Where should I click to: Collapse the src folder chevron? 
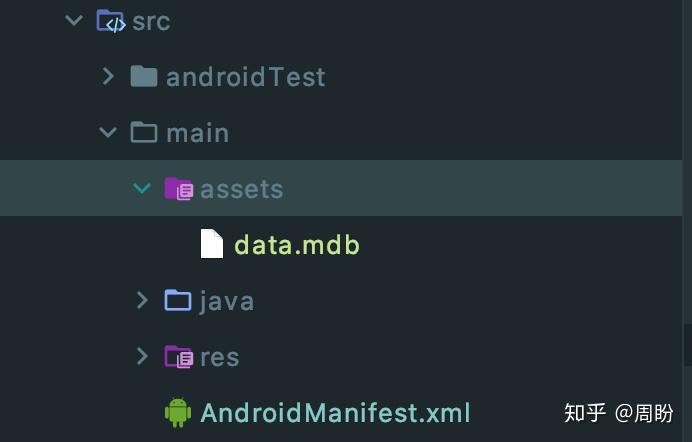pos(73,20)
